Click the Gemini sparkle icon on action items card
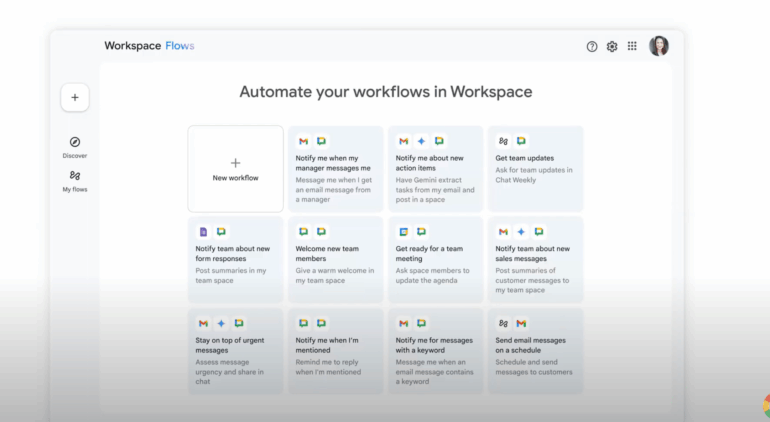This screenshot has height=422, width=770. tap(422, 141)
